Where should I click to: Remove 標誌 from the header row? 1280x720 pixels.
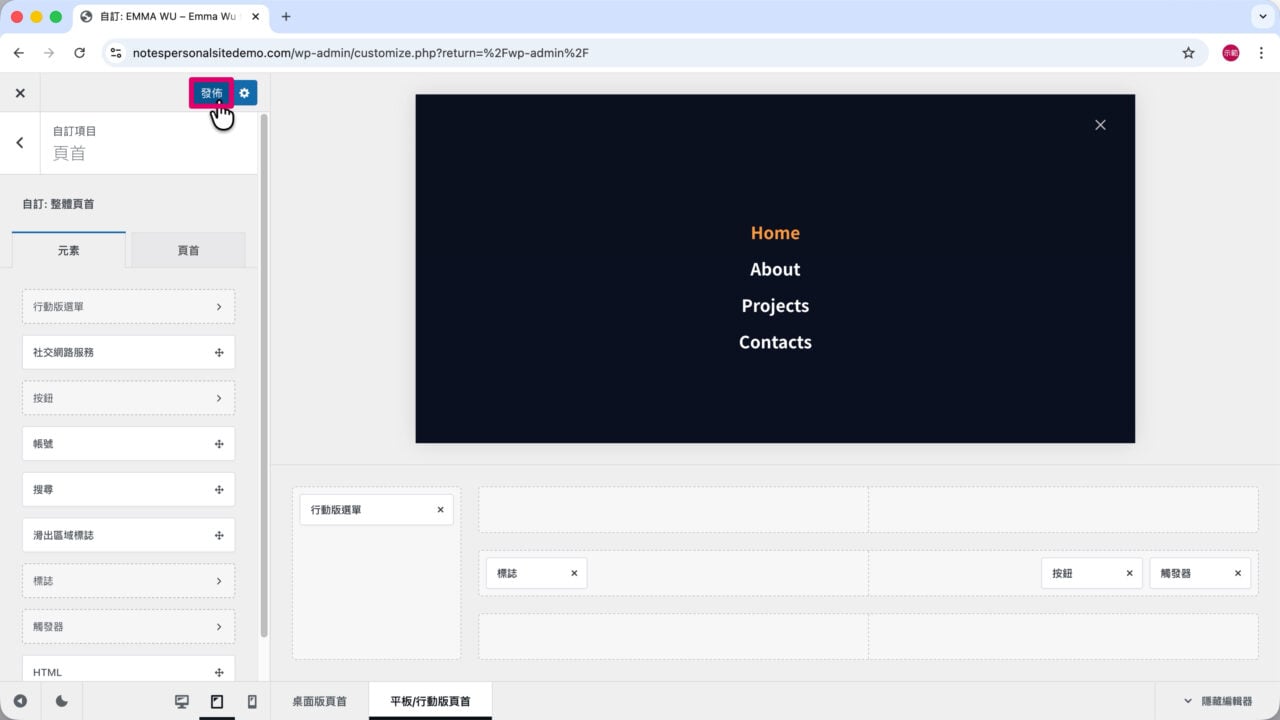click(x=574, y=573)
